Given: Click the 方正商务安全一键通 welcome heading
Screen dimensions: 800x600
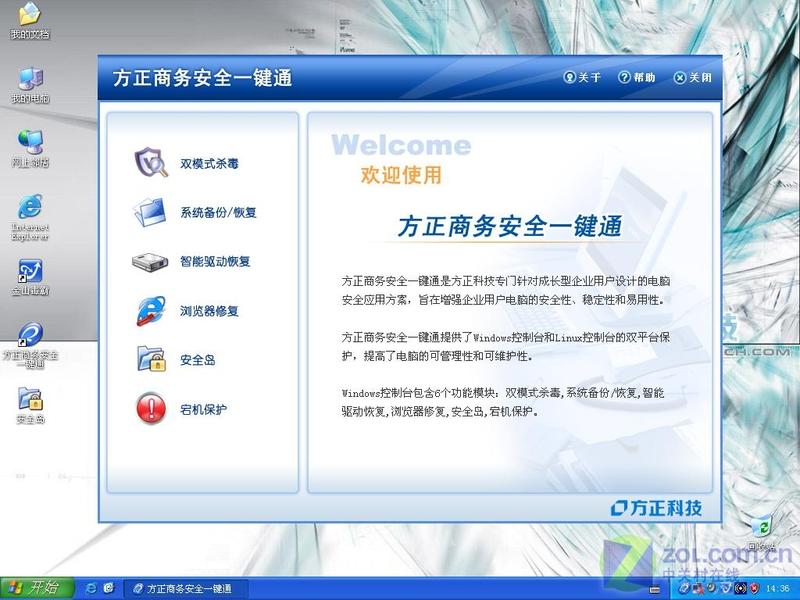Looking at the screenshot, I should pyautogui.click(x=509, y=226).
